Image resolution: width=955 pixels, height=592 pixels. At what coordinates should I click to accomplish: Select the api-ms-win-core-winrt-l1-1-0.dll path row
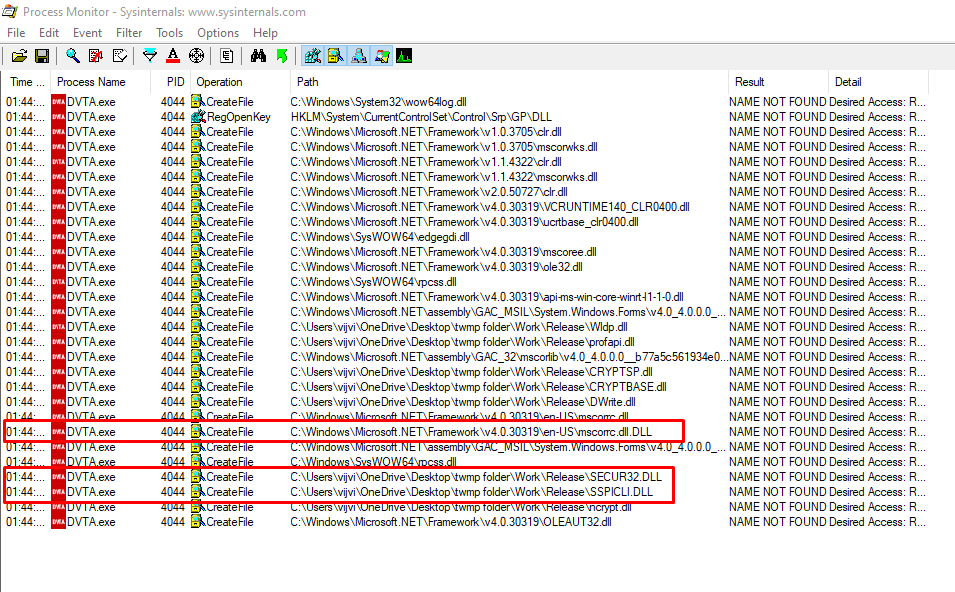click(x=487, y=297)
